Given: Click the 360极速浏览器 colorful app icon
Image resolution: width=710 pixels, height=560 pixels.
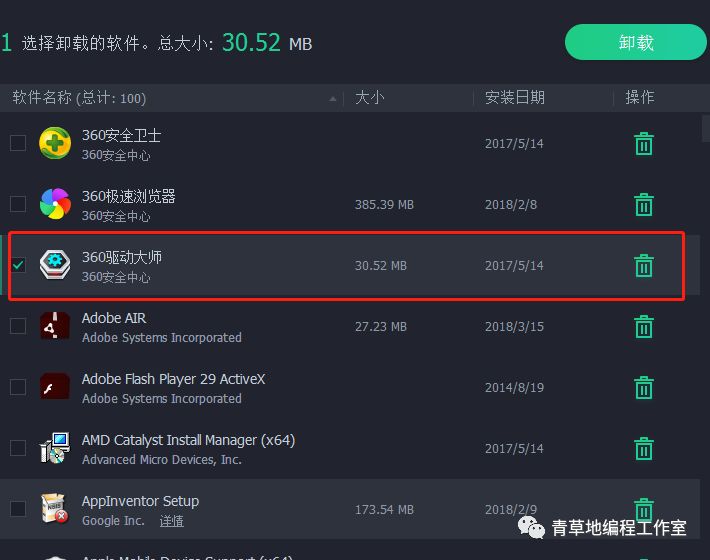Looking at the screenshot, I should [x=55, y=204].
